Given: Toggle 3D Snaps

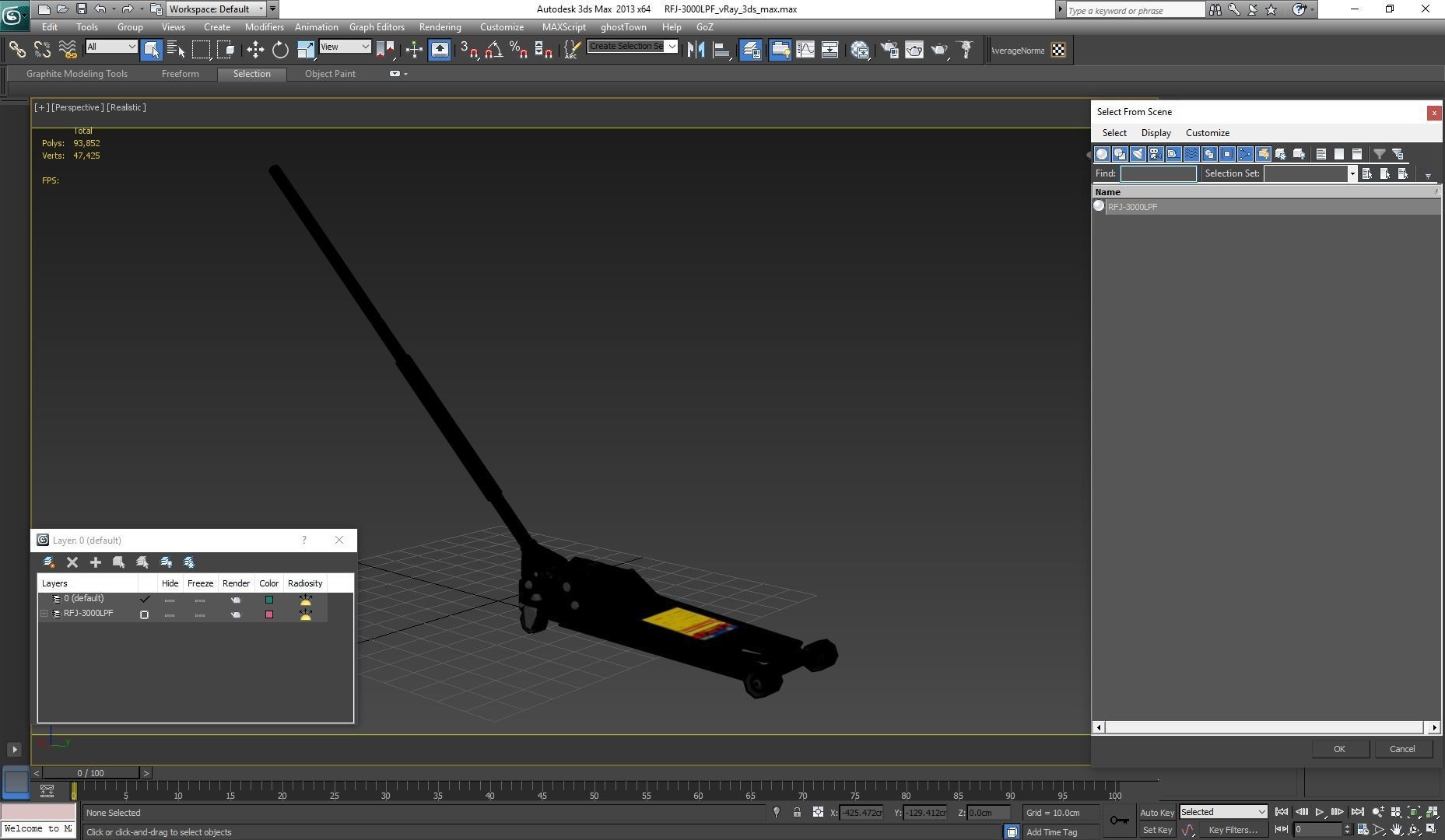Looking at the screenshot, I should pos(468,50).
